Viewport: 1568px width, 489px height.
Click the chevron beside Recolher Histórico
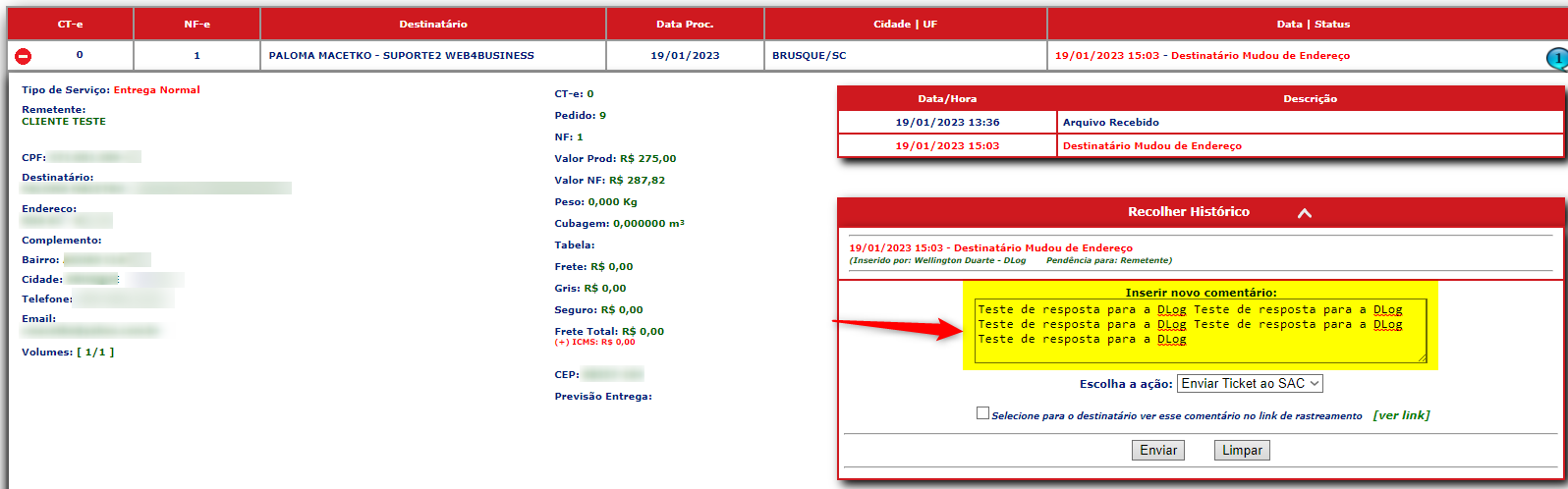1304,212
